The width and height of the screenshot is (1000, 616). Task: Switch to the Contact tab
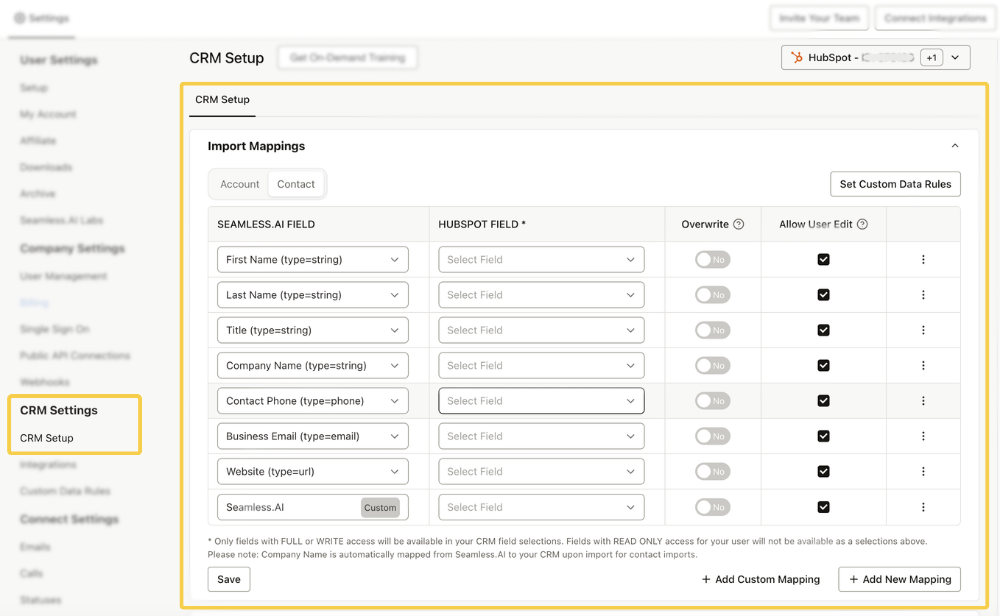pos(296,184)
